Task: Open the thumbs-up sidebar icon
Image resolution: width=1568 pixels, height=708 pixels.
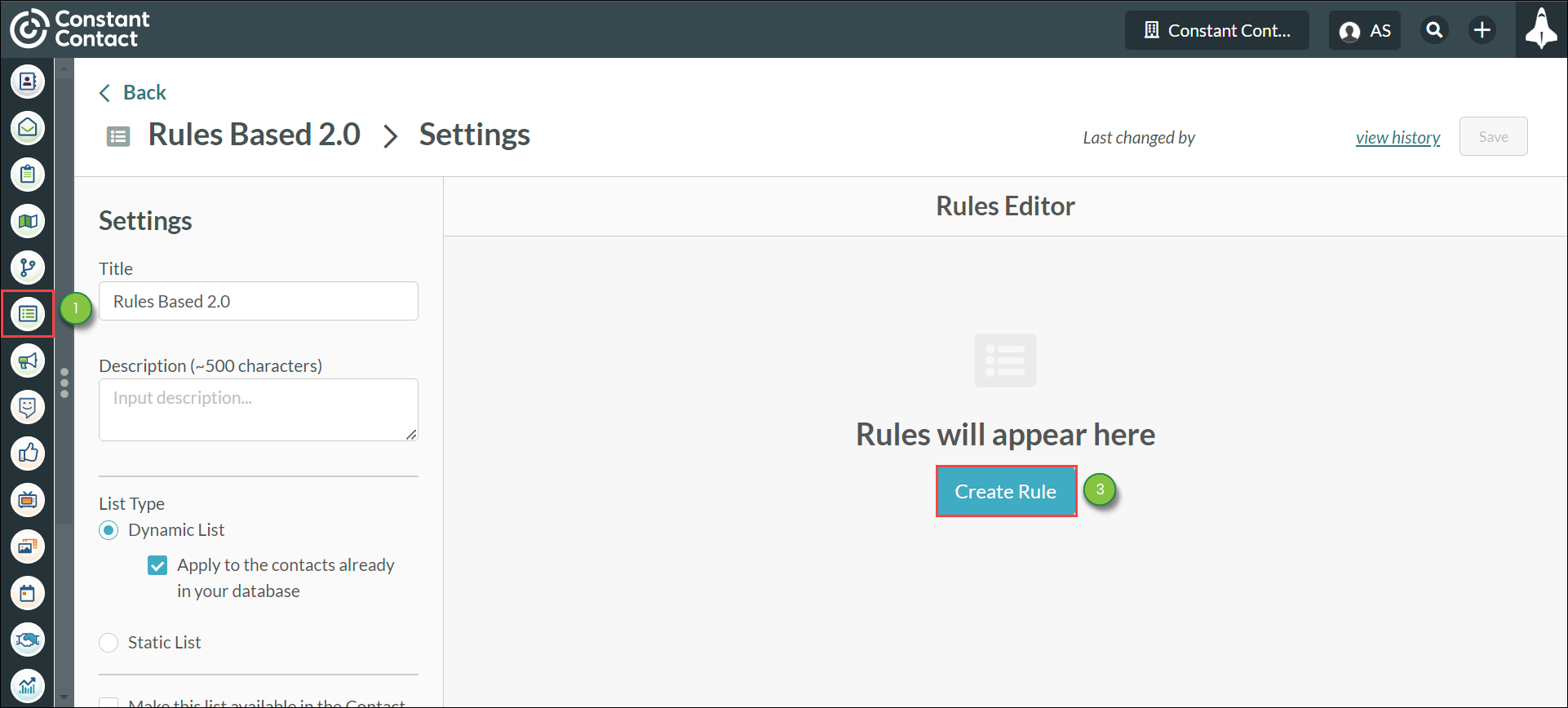Action: (28, 454)
